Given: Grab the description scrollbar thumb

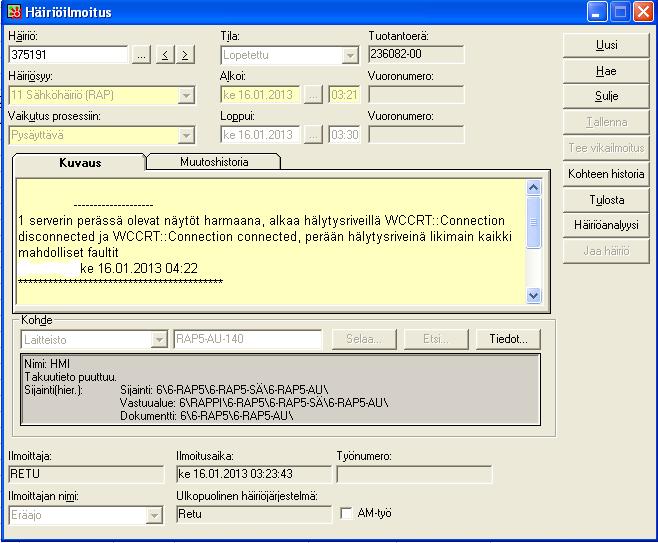Looking at the screenshot, I should click(533, 222).
